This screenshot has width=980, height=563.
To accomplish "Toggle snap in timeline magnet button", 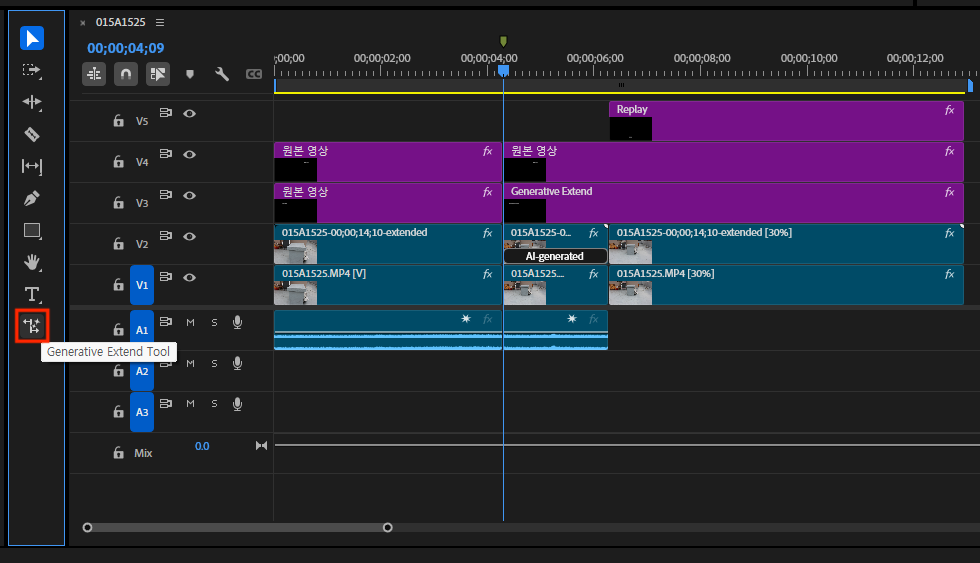I will click(126, 74).
